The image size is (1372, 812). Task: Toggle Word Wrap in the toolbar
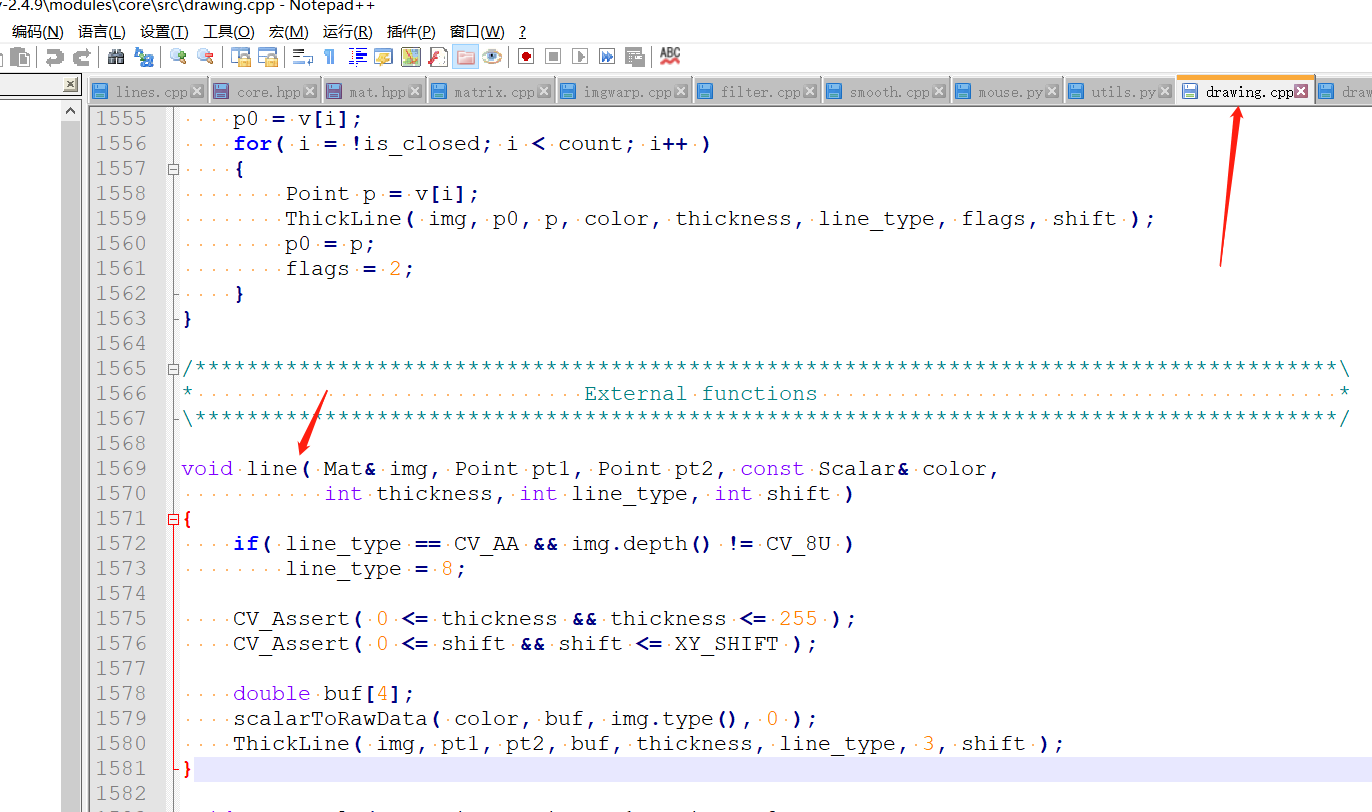303,57
